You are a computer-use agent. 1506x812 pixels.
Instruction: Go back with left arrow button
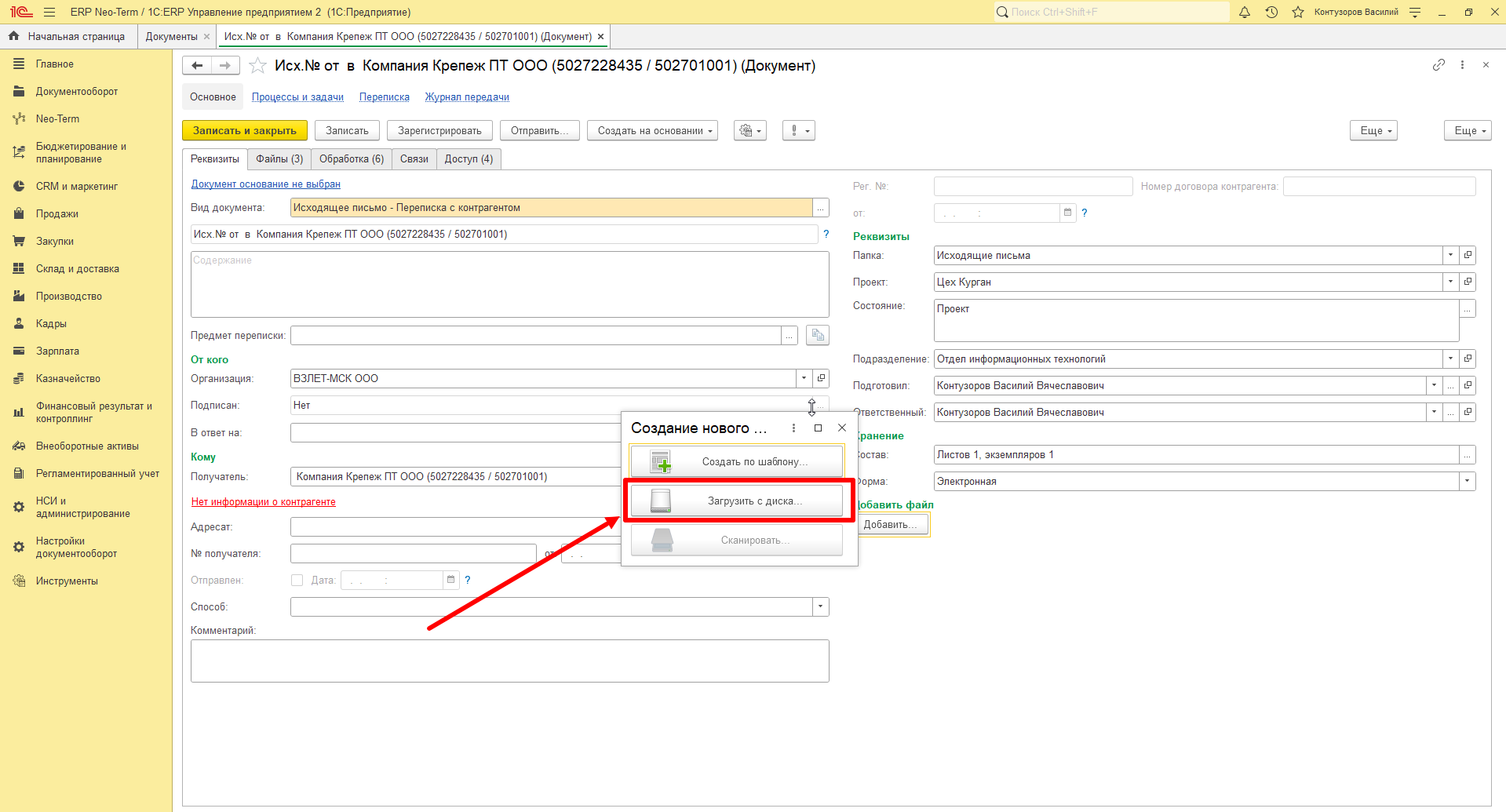[197, 66]
